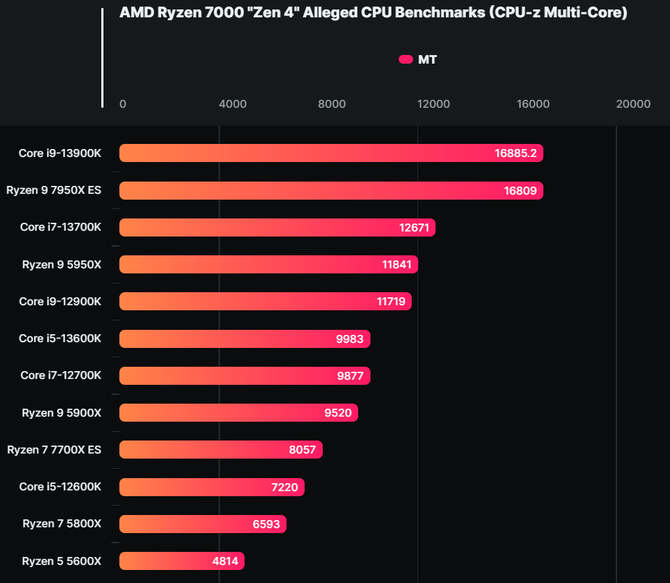
Task: Select the Core i7-13700K label
Action: tap(61, 227)
